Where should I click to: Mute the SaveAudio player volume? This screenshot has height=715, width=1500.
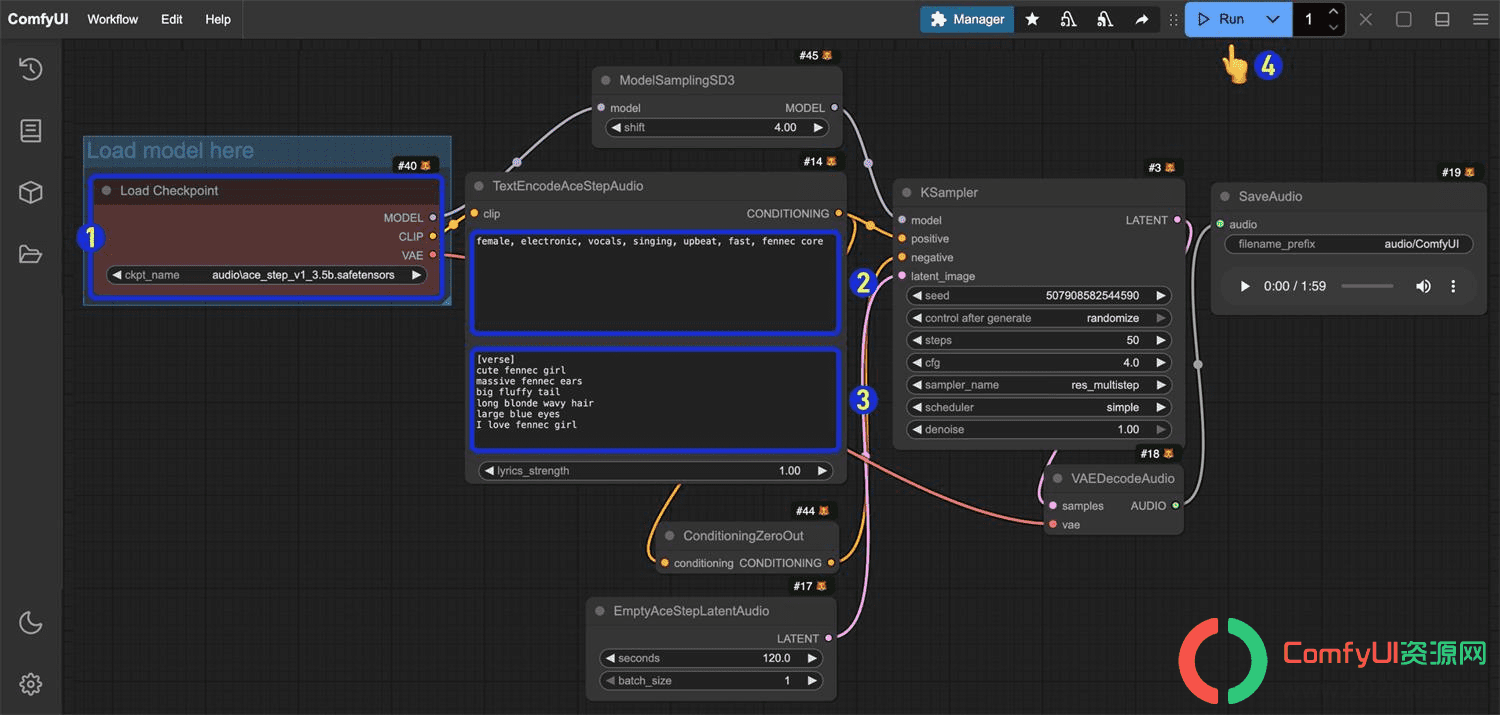1423,286
